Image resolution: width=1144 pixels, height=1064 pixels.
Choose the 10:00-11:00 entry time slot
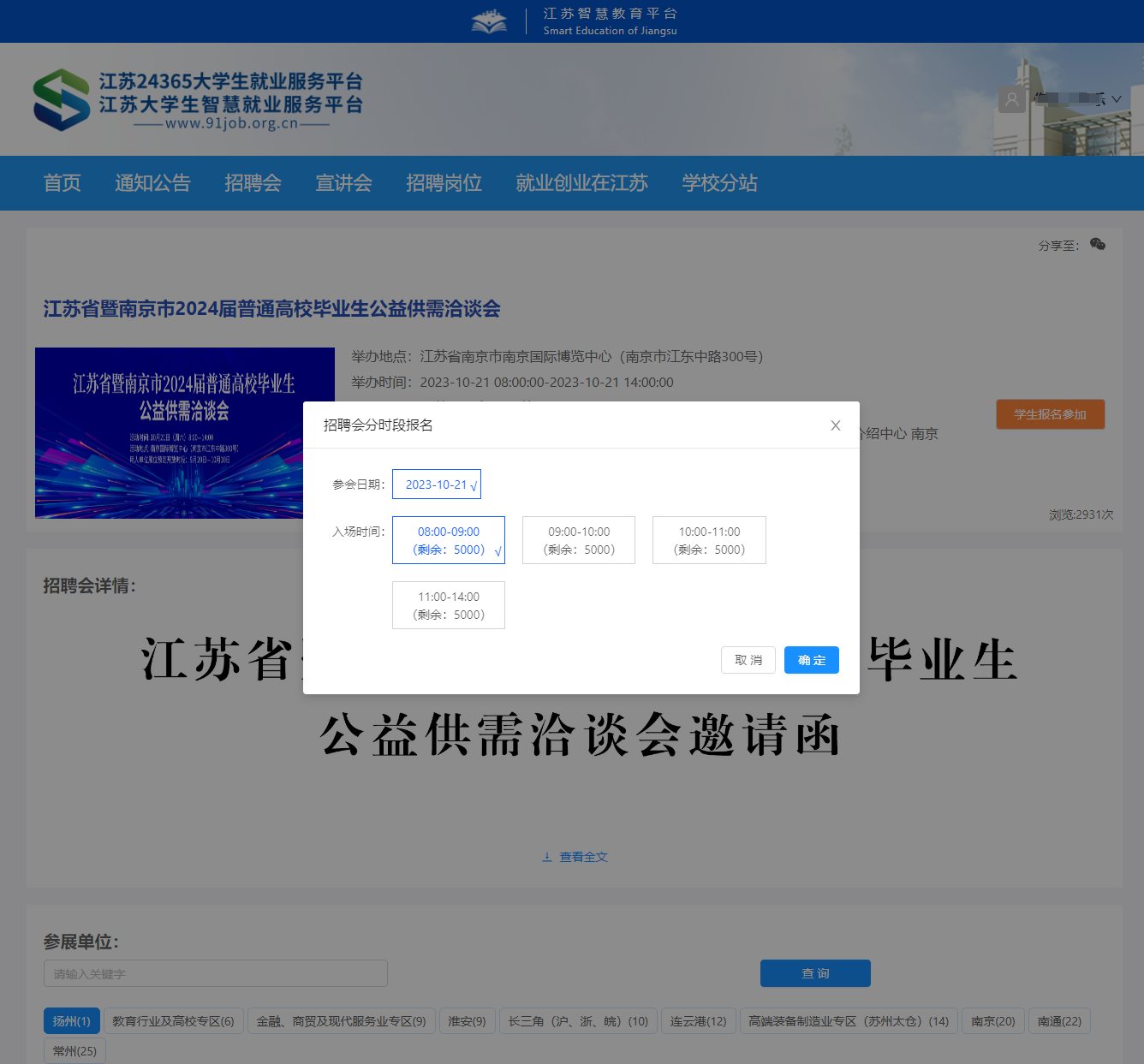tap(709, 540)
